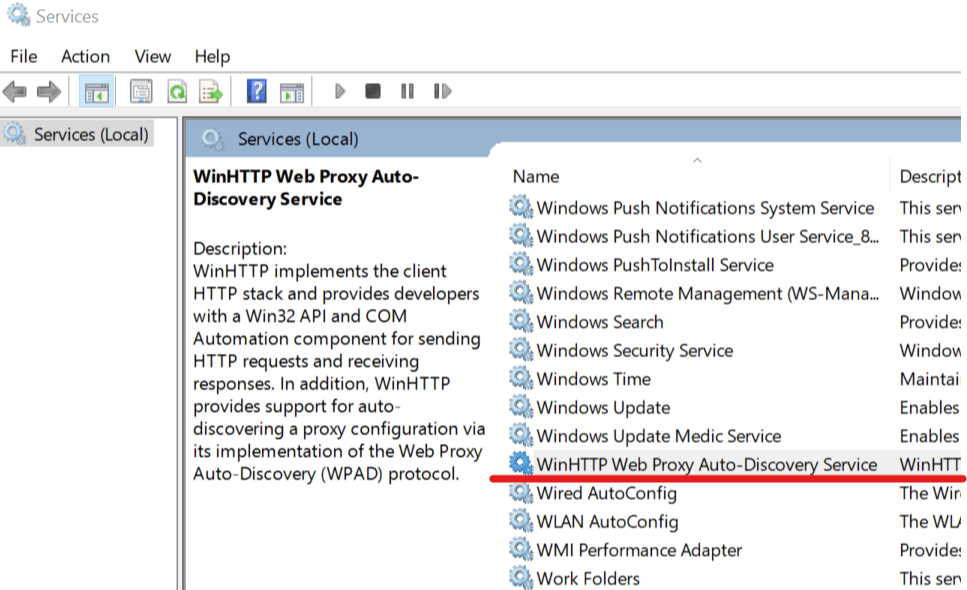
Task: Click the Stop Service square button
Action: tap(372, 91)
